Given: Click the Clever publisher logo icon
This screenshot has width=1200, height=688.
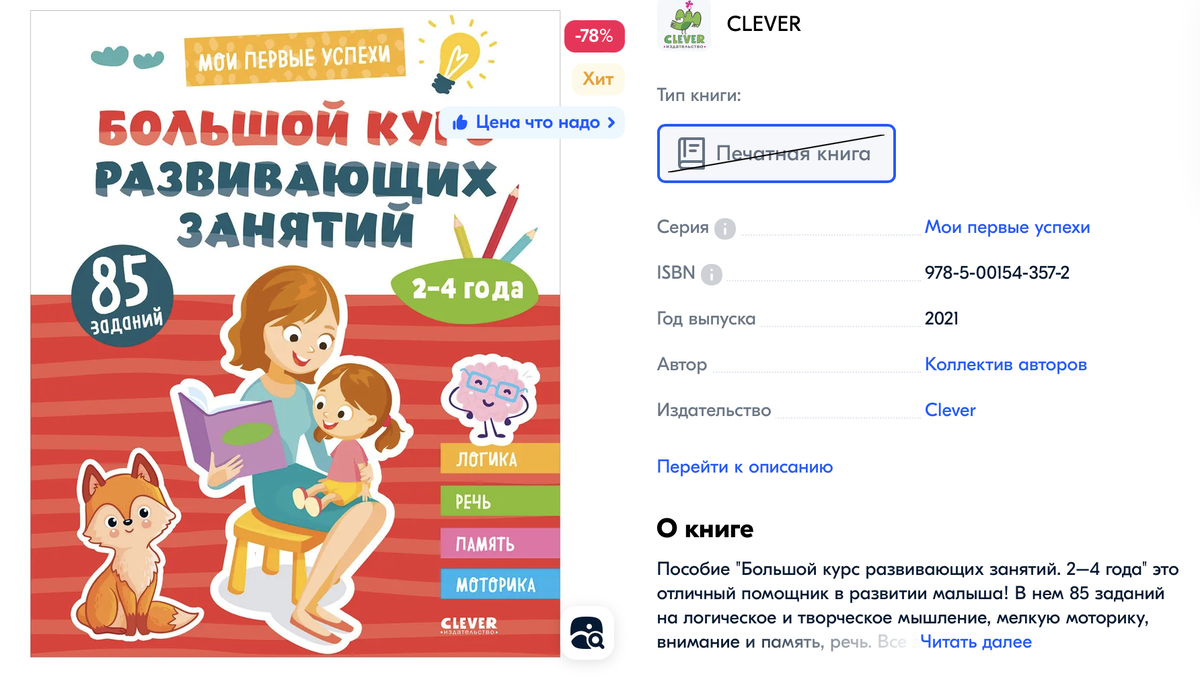Looking at the screenshot, I should [x=684, y=24].
